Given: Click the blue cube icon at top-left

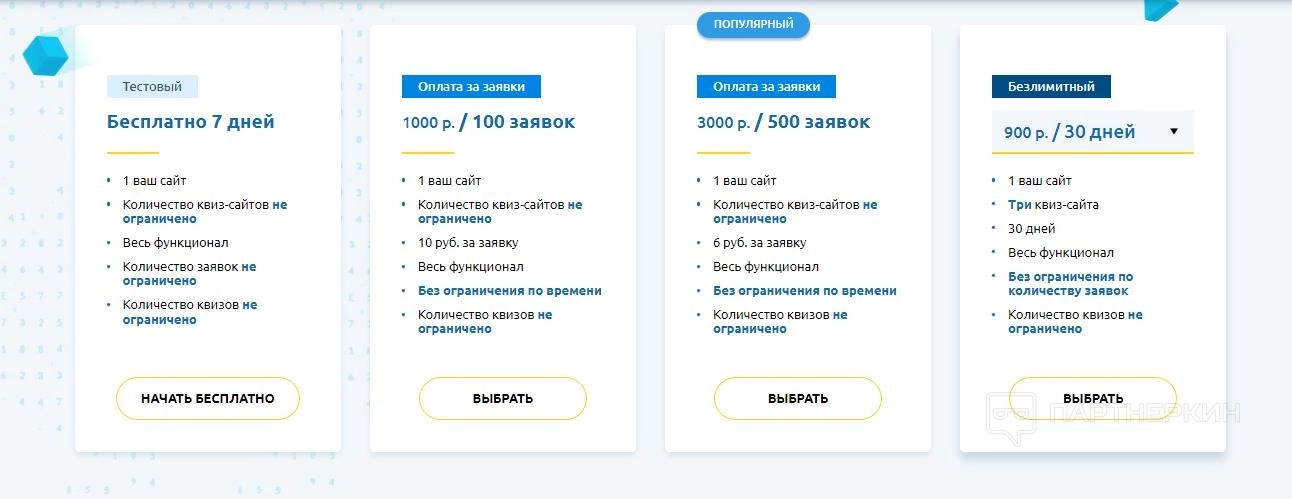Looking at the screenshot, I should click(45, 54).
